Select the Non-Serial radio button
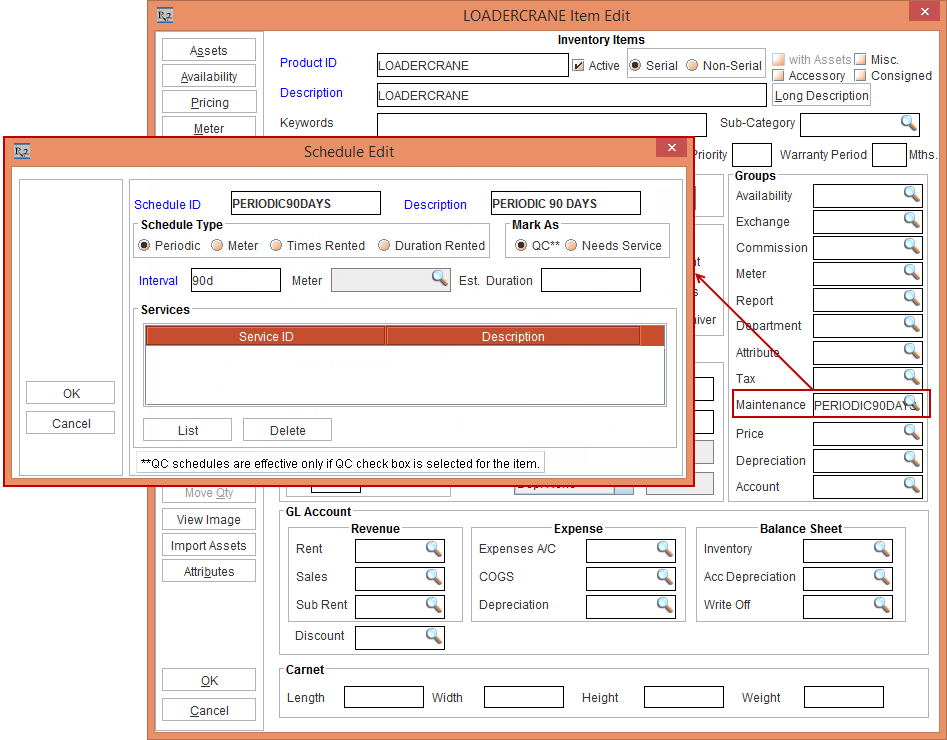Viewport: 947px width, 740px height. pyautogui.click(x=692, y=66)
